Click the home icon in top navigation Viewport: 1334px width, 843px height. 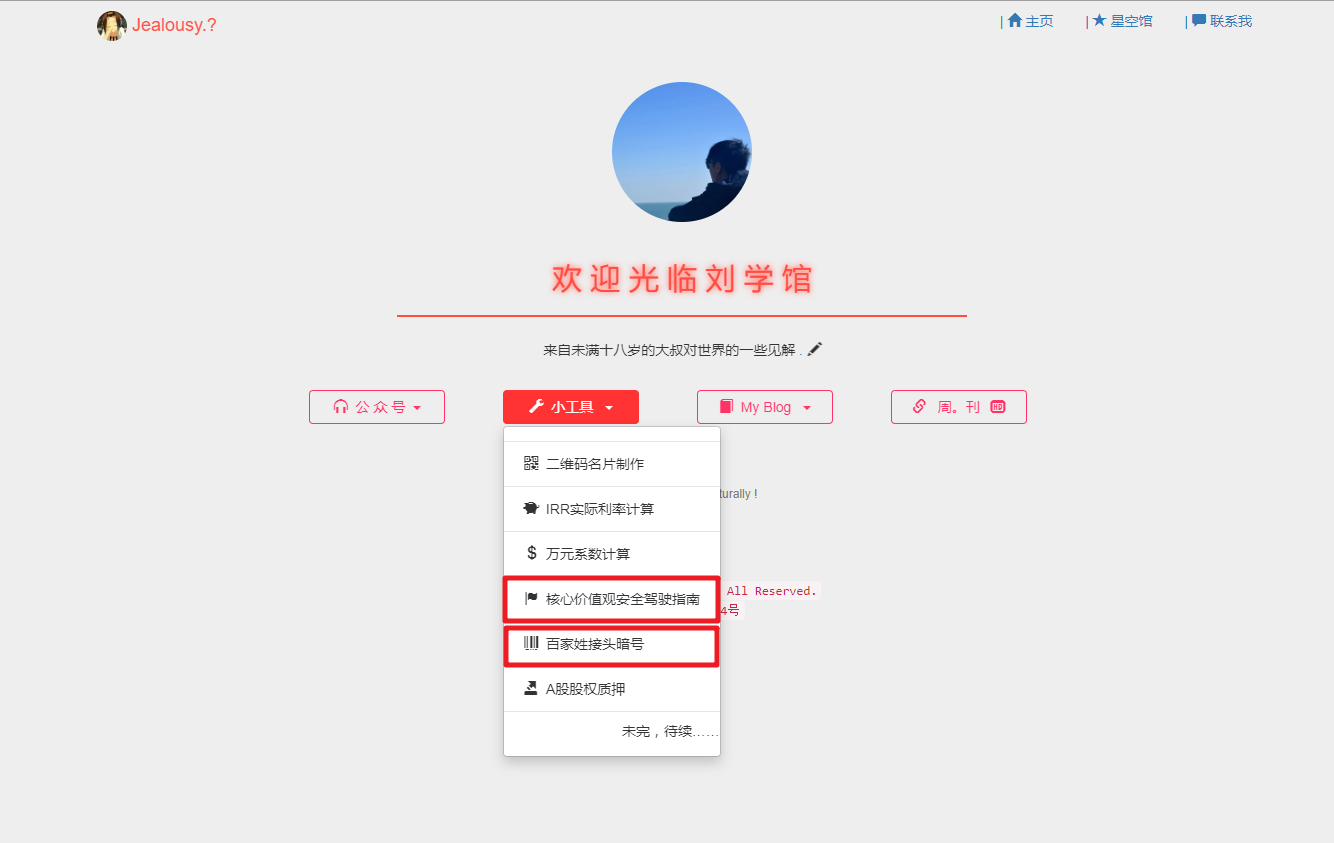(x=1015, y=20)
